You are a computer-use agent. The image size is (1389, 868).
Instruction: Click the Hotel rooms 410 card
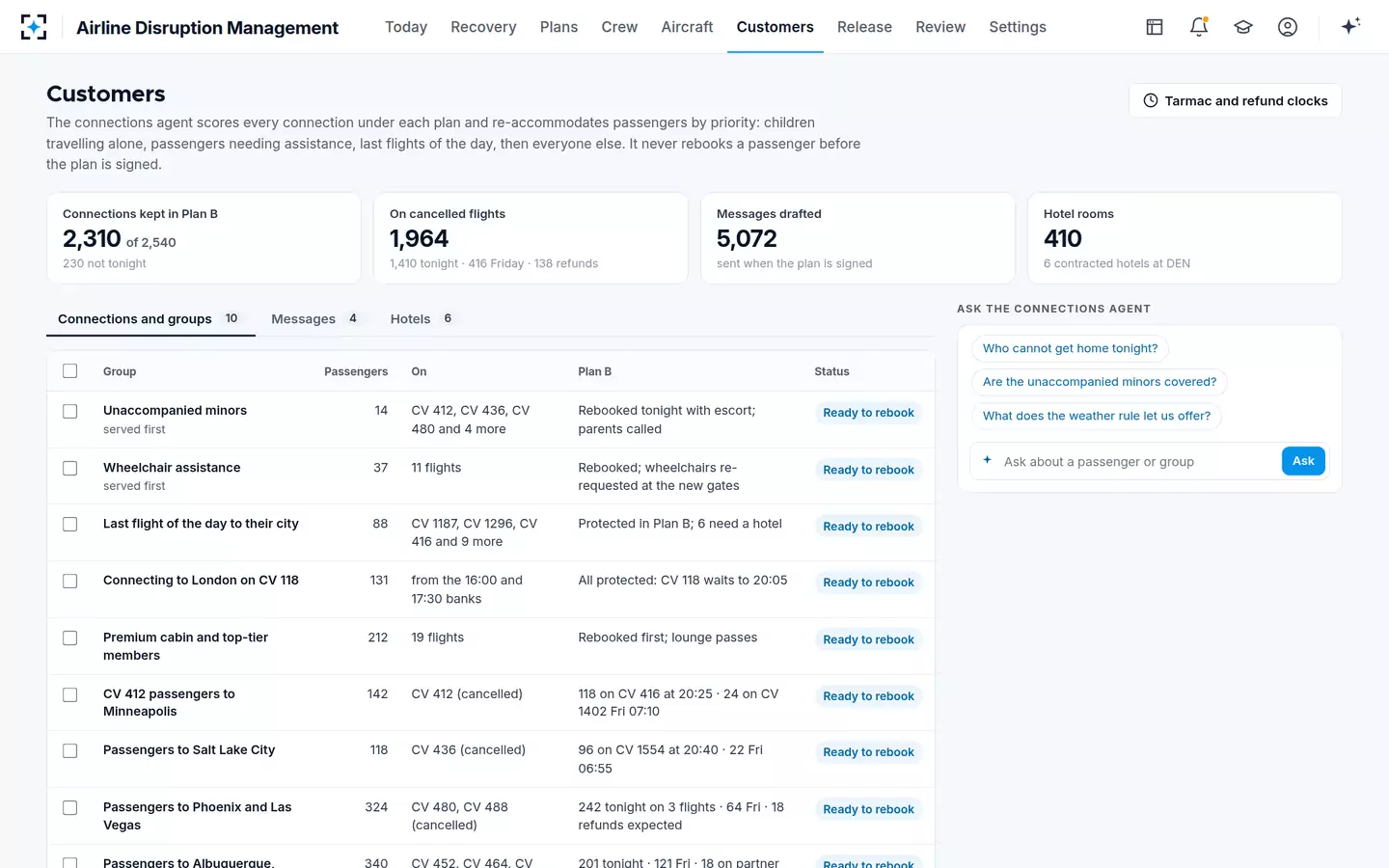click(1185, 238)
